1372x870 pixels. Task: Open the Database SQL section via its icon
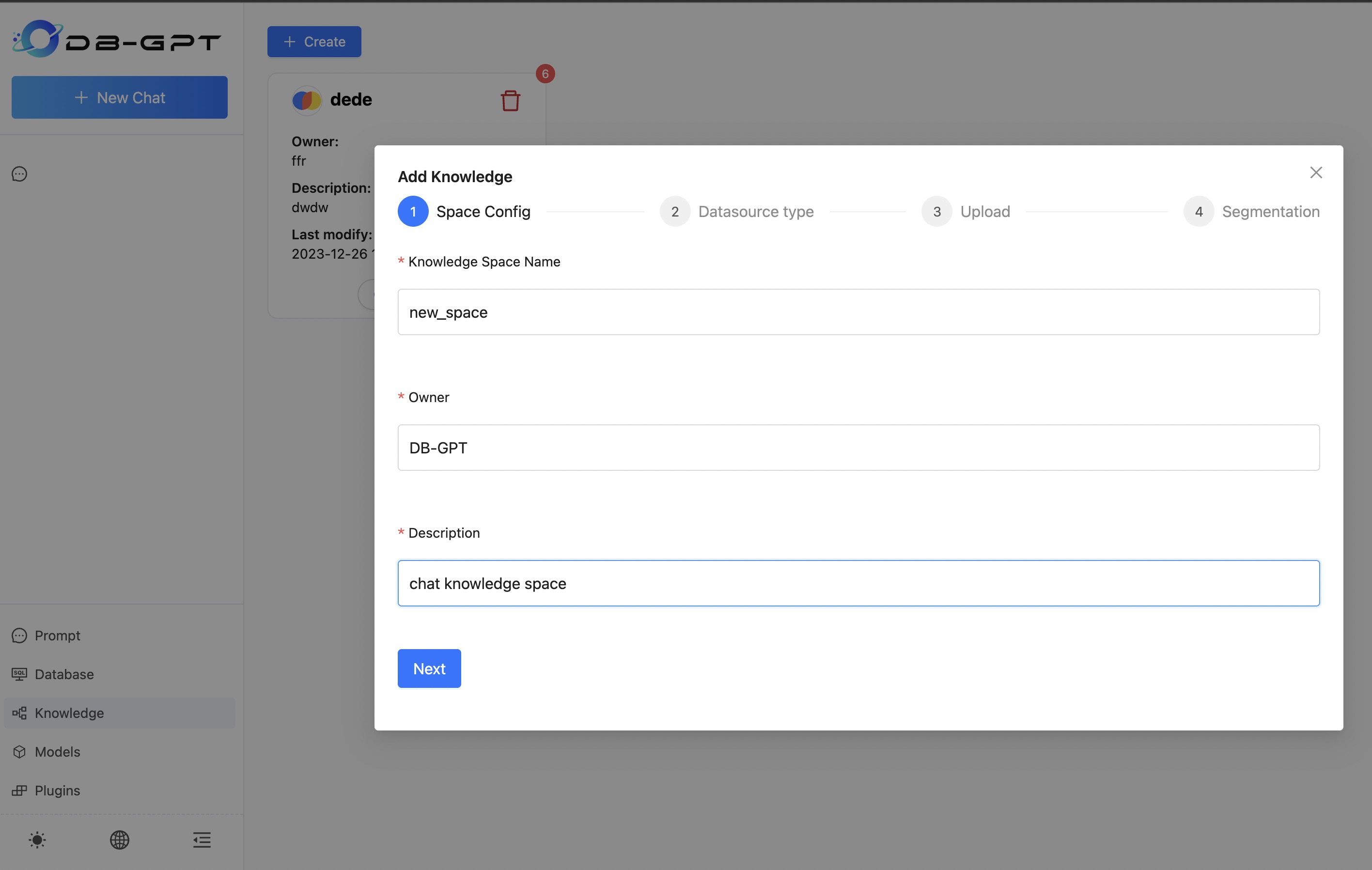pyautogui.click(x=20, y=674)
